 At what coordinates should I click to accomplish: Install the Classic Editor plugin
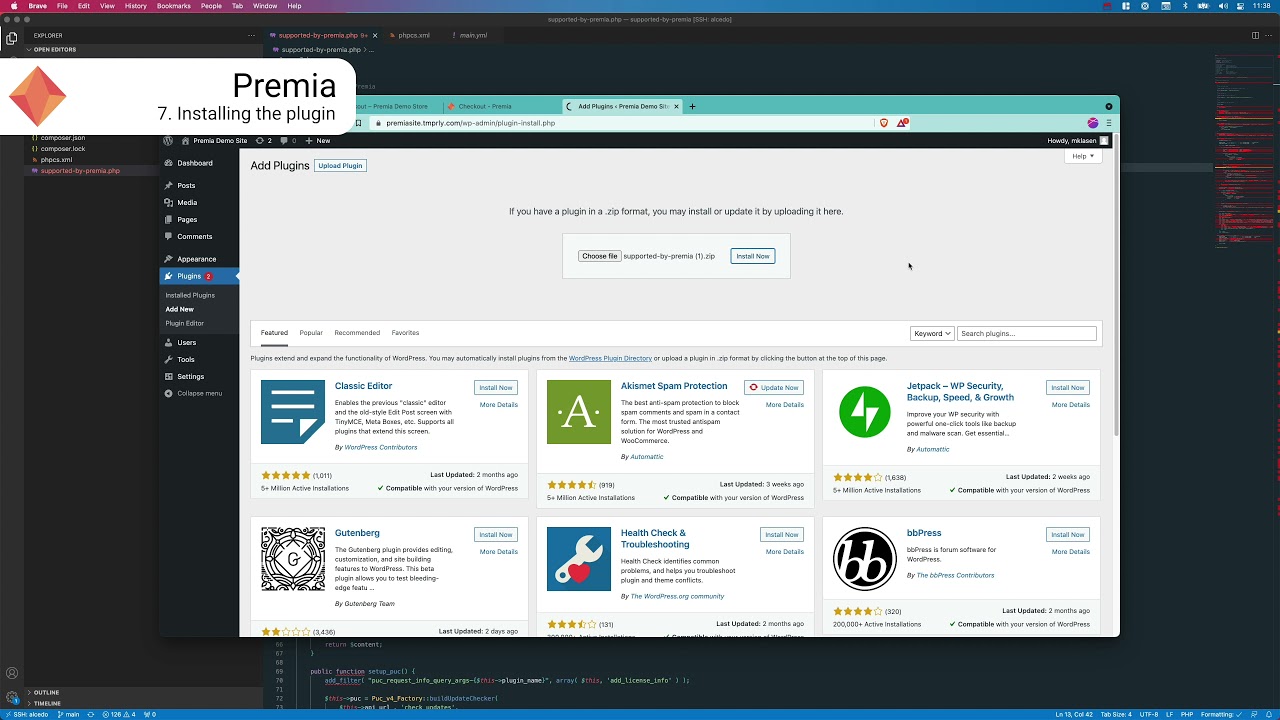496,387
